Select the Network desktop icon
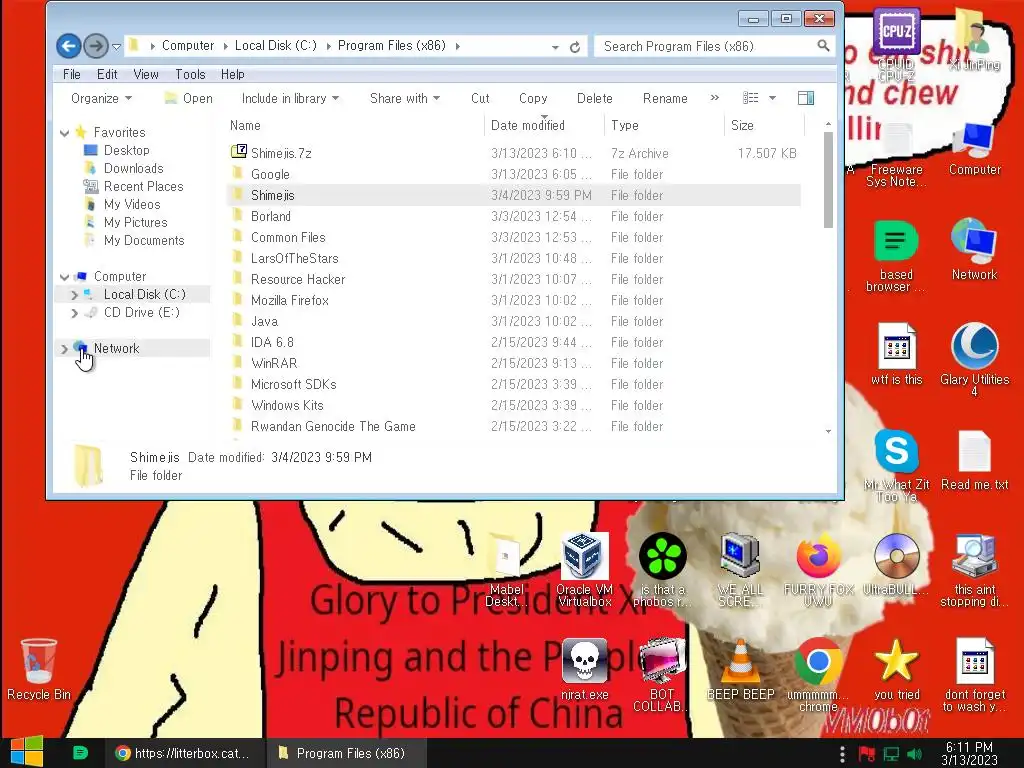 [974, 250]
